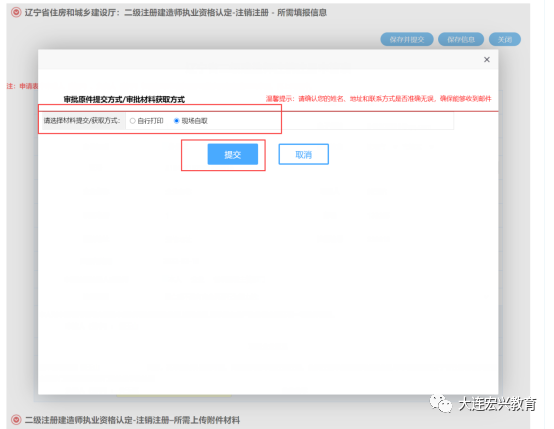Click the red 温馨提示 reminder text
This screenshot has width=554, height=429.
378,99
